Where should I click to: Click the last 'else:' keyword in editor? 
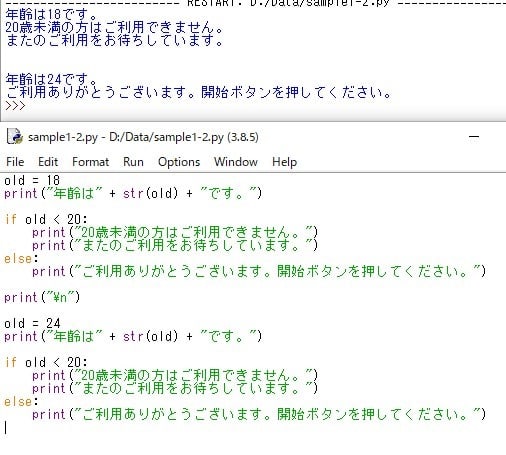[21, 402]
